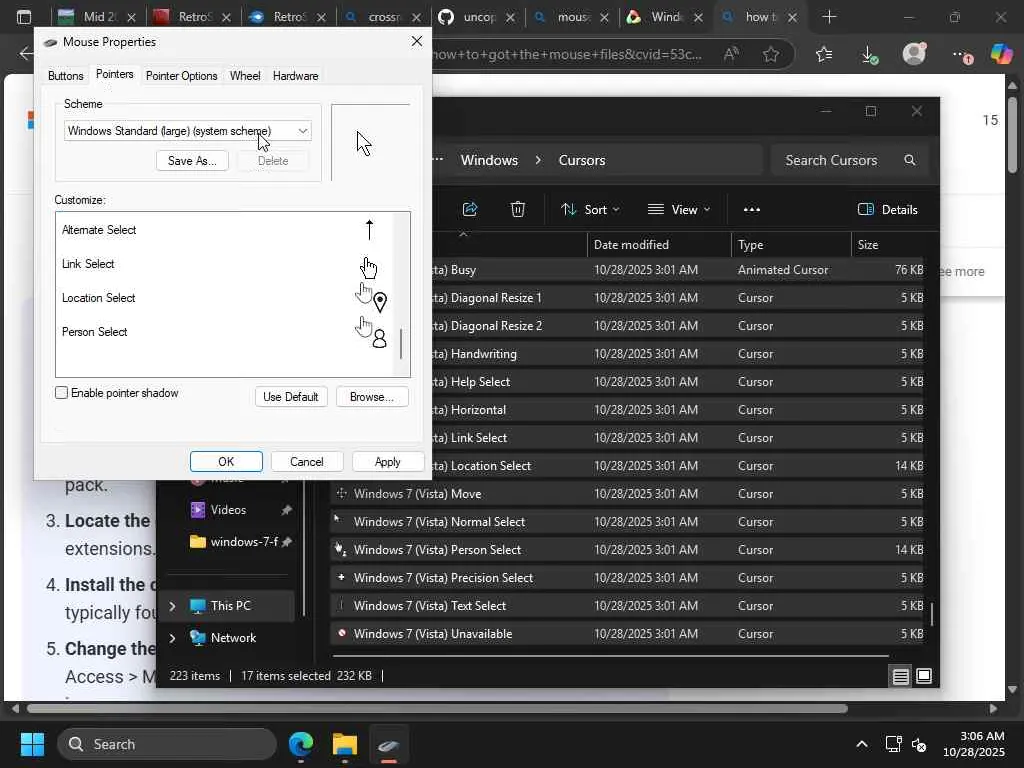Click the taskbar Search box
The width and height of the screenshot is (1024, 768).
point(167,744)
